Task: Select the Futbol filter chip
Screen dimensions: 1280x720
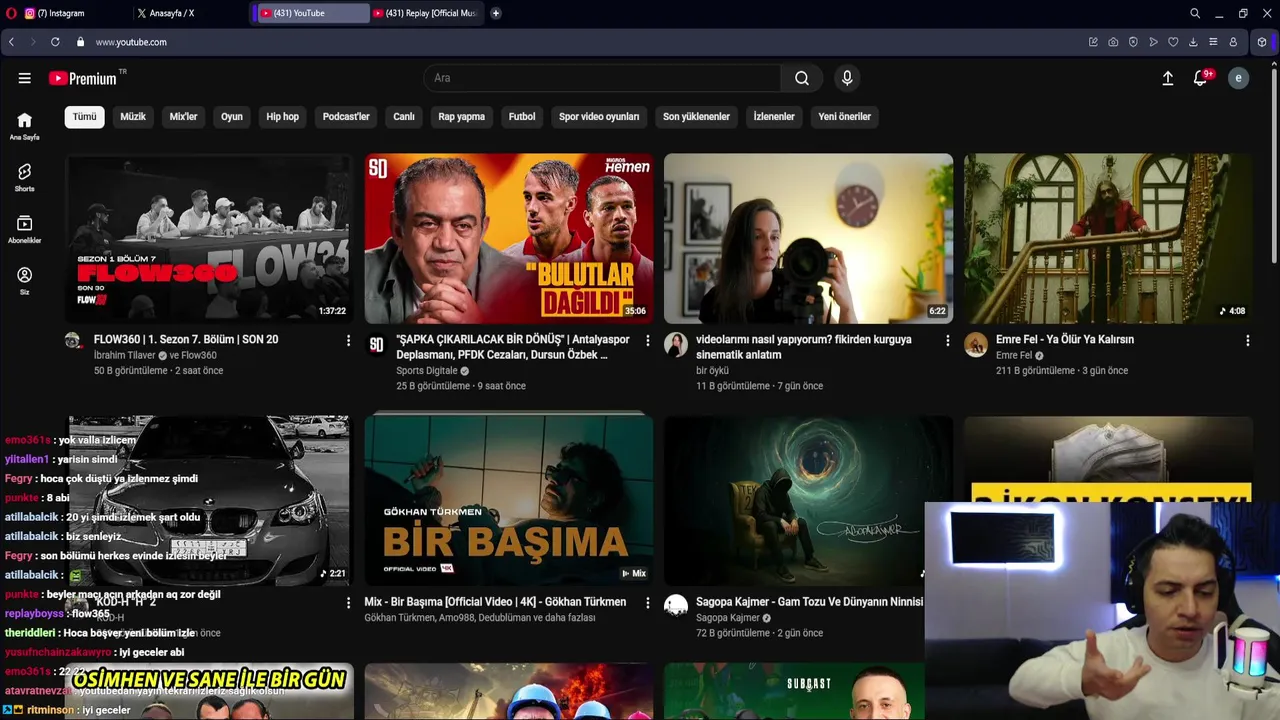Action: click(522, 116)
